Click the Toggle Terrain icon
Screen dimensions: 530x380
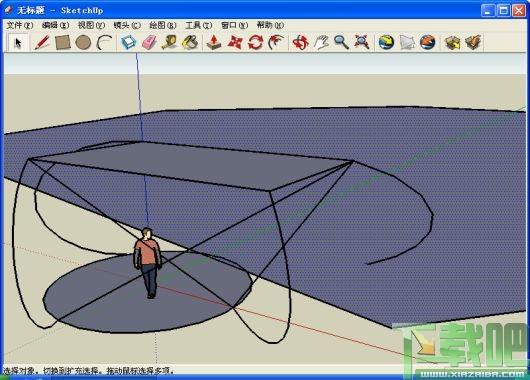click(407, 43)
